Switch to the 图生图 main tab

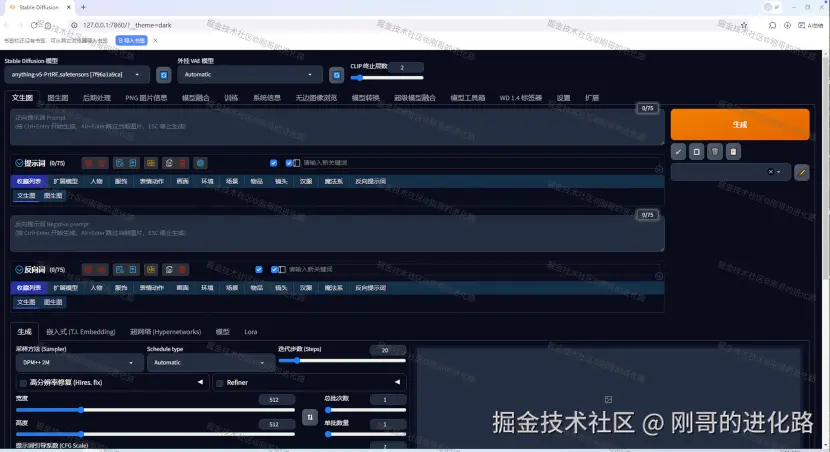click(58, 98)
